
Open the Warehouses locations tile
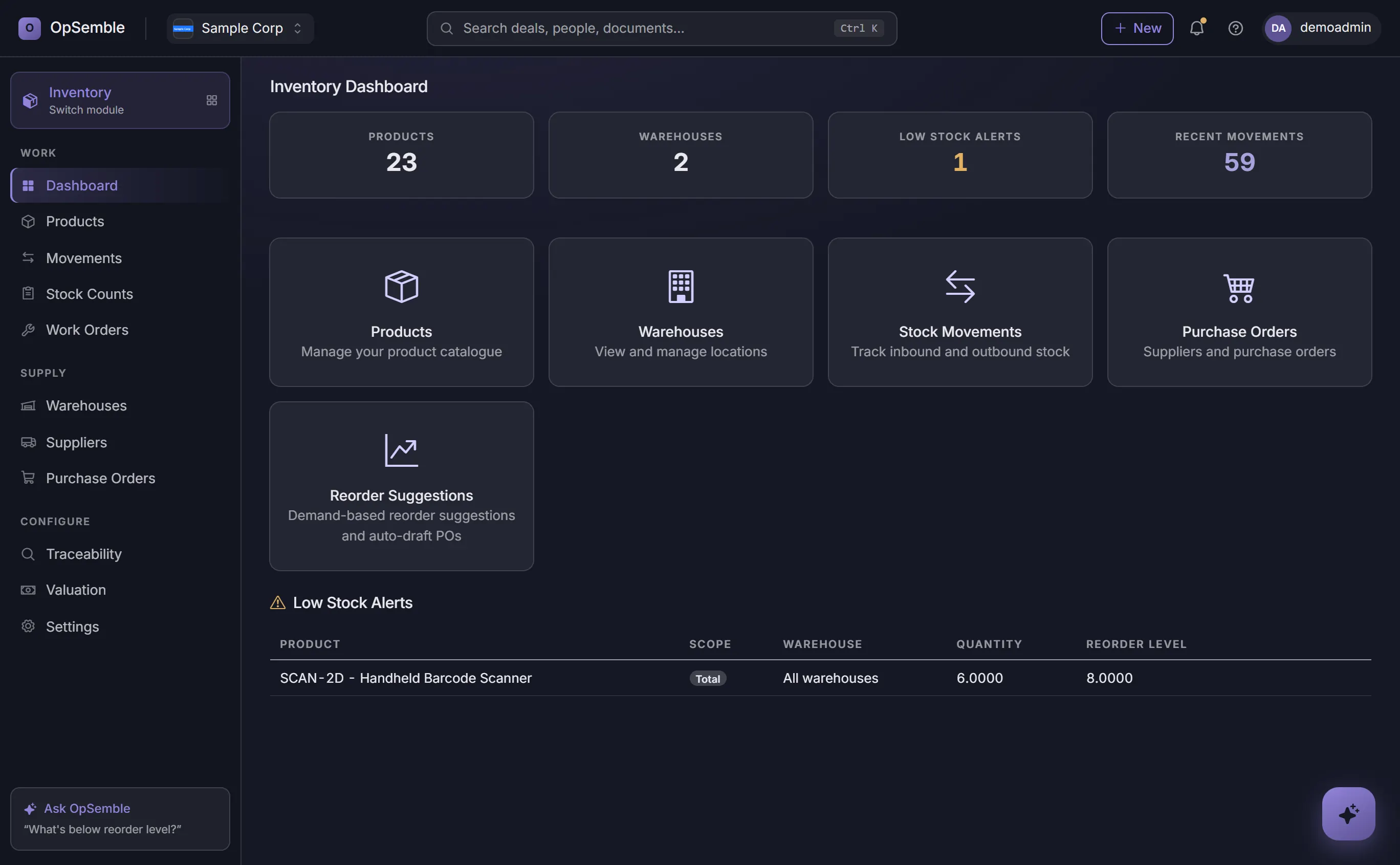[x=681, y=312]
